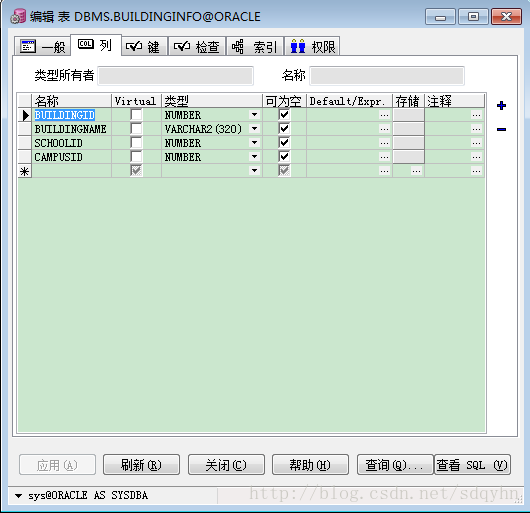Click the database icon in title bar
The image size is (530, 513).
[x=18, y=16]
